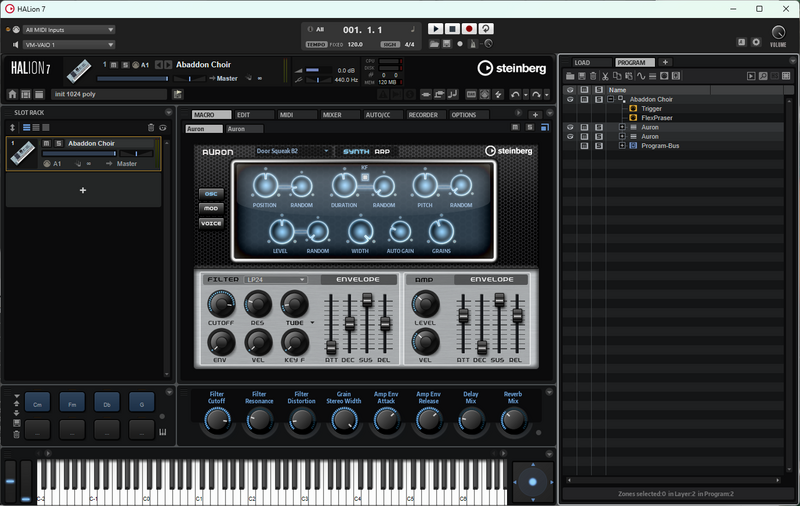Click the Db chord trigger pad

(x=107, y=402)
